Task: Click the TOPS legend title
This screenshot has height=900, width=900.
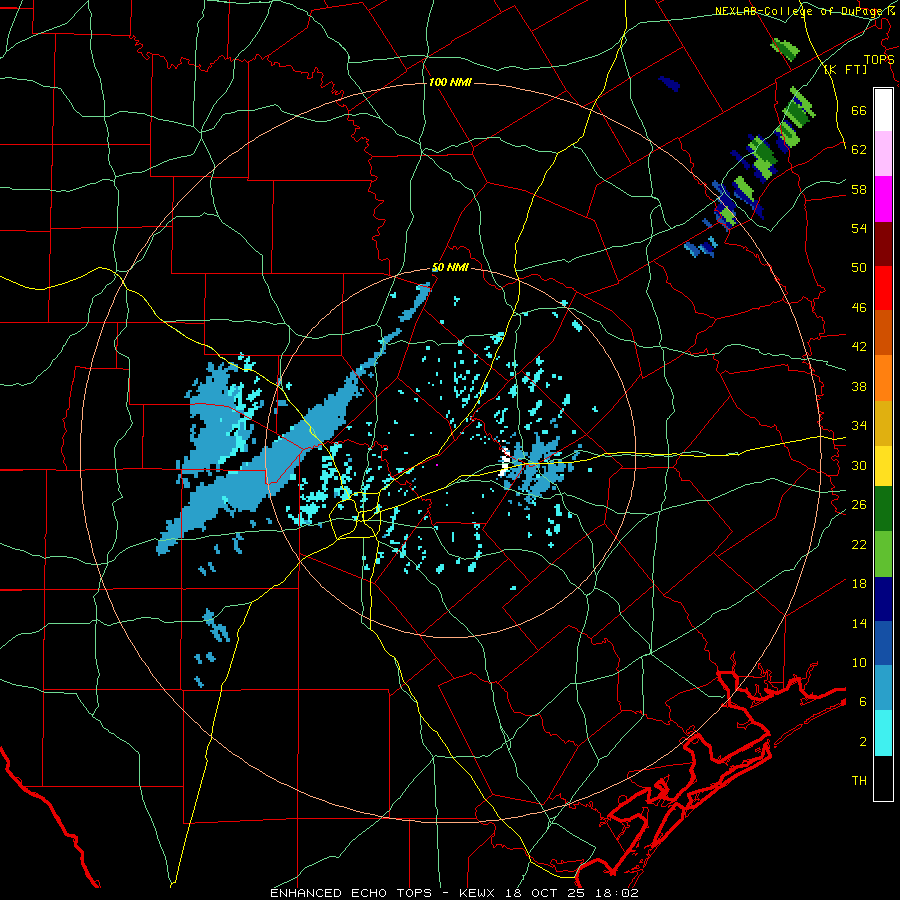Action: (x=879, y=59)
